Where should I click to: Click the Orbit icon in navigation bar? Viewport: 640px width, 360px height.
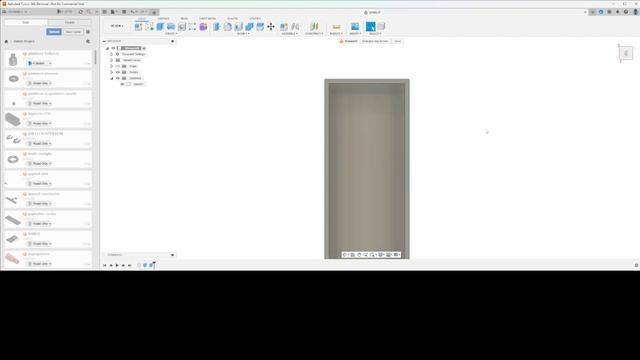click(345, 255)
